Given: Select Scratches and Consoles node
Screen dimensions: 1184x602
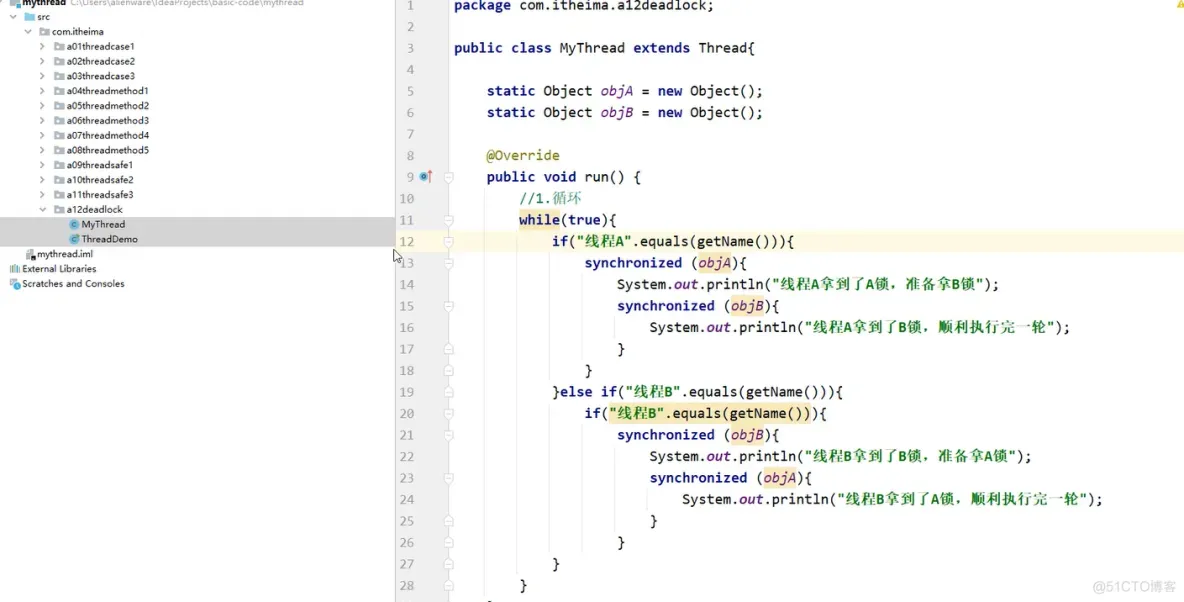Looking at the screenshot, I should click(73, 284).
